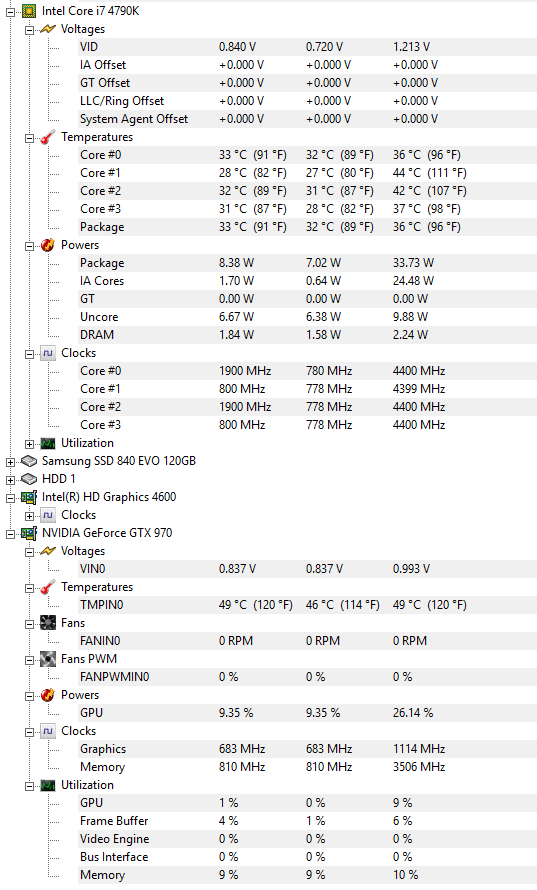
Task: Collapse the Intel Core i7 4790K node
Action: click(10, 11)
